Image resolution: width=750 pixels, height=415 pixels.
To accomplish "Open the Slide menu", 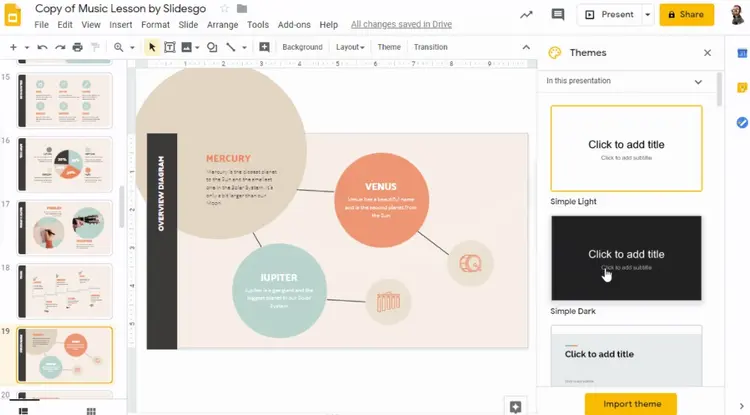I will (x=188, y=24).
